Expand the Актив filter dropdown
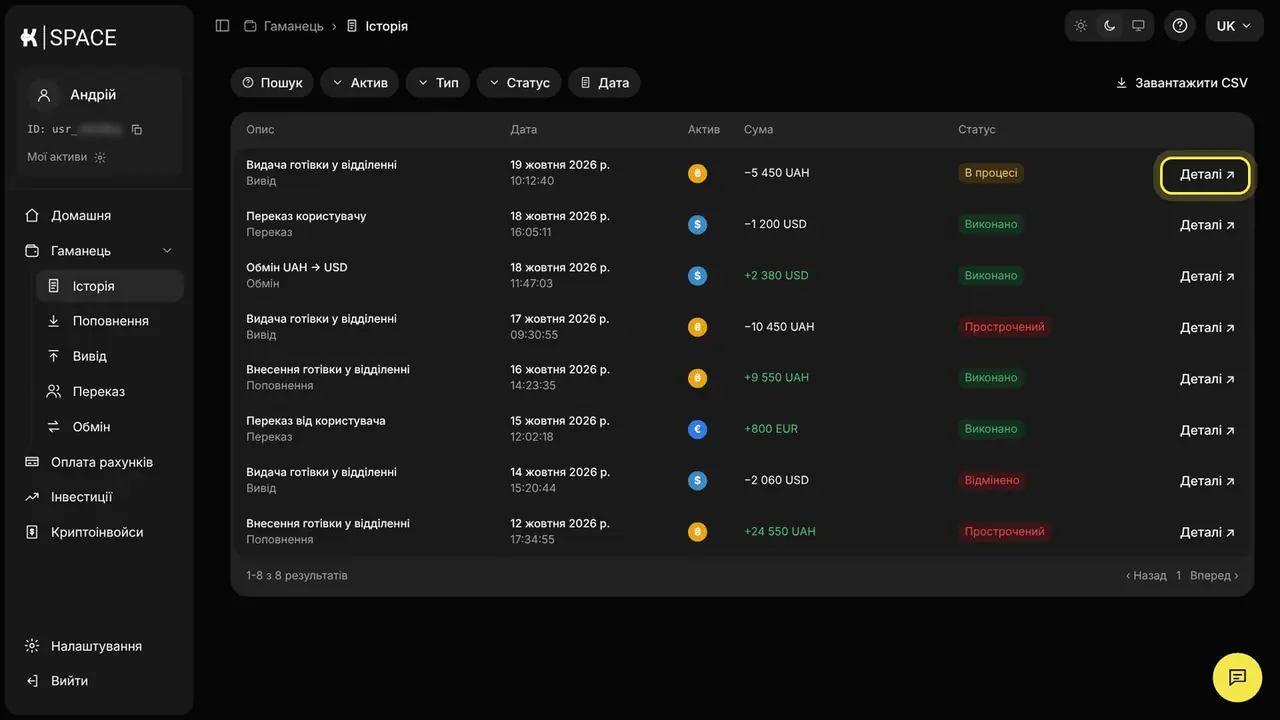The height and width of the screenshot is (720, 1280). click(x=360, y=83)
